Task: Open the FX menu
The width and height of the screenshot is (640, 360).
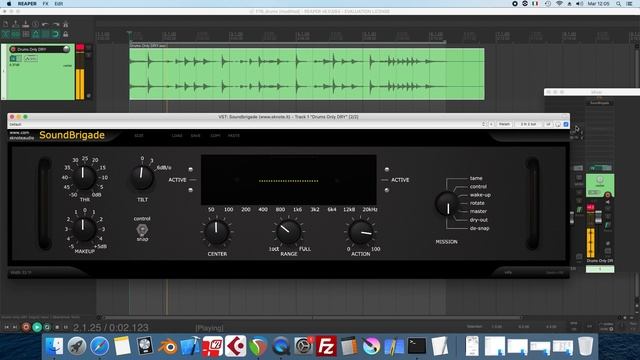Action: click(45, 4)
